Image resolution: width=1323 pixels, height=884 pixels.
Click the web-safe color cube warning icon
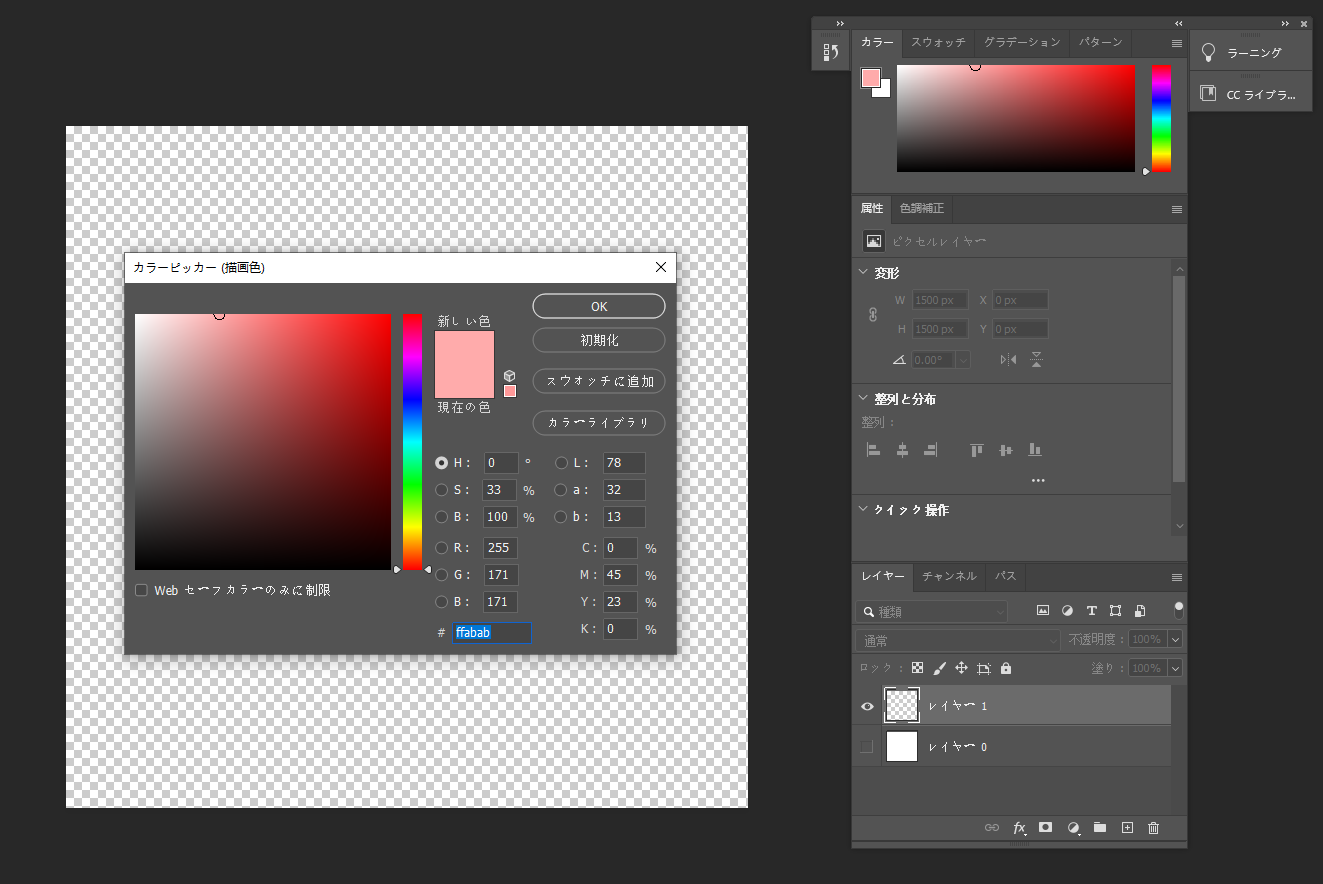click(x=510, y=376)
